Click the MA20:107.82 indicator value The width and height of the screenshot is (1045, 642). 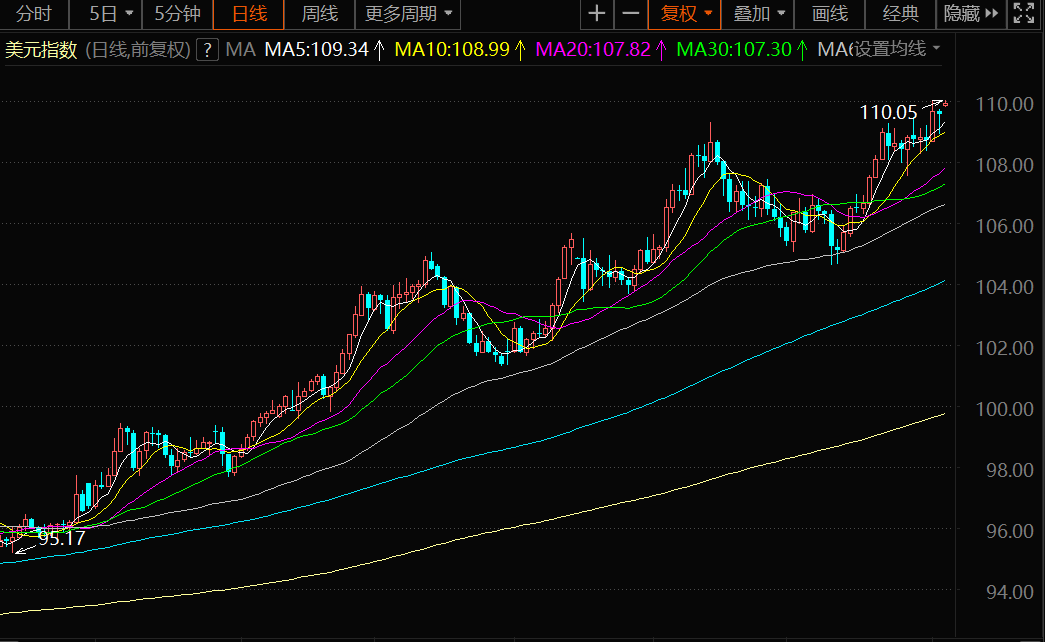(592, 49)
